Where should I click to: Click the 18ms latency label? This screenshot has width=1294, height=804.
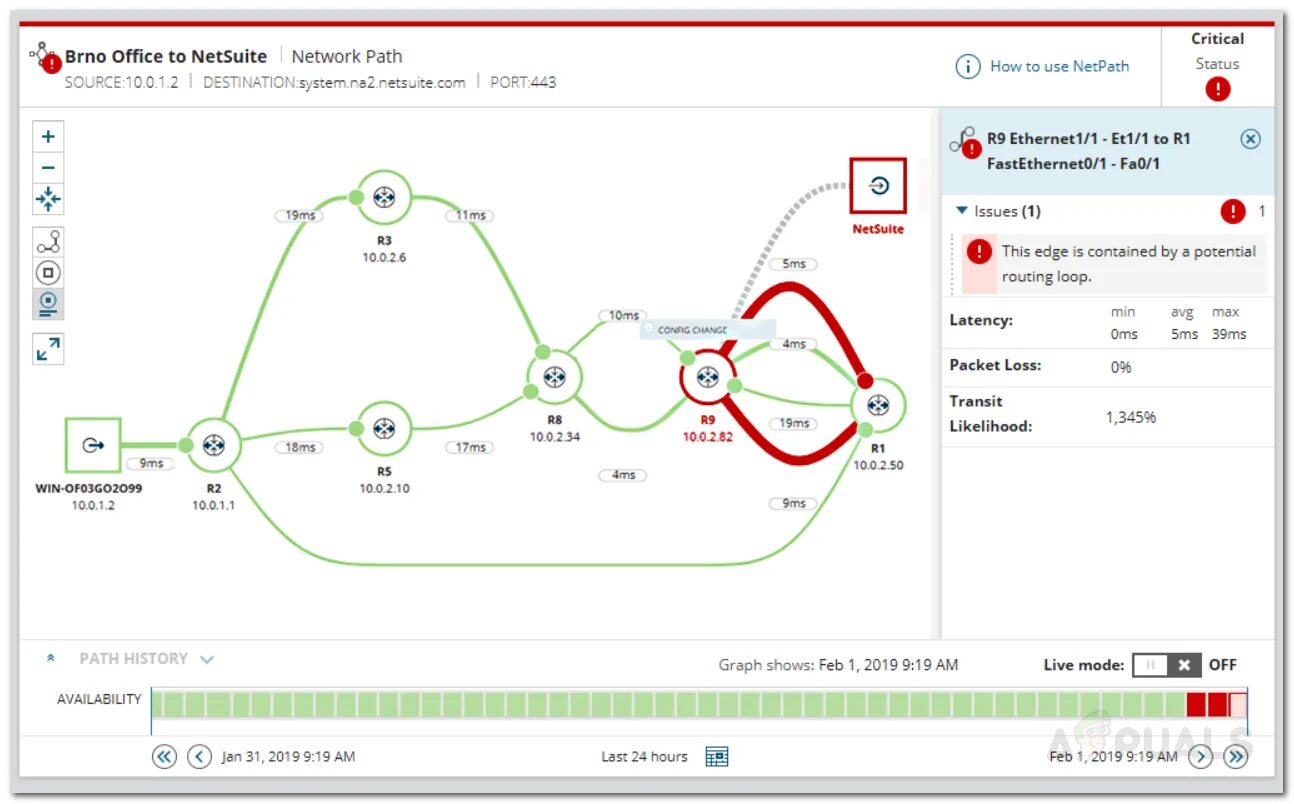tap(300, 447)
